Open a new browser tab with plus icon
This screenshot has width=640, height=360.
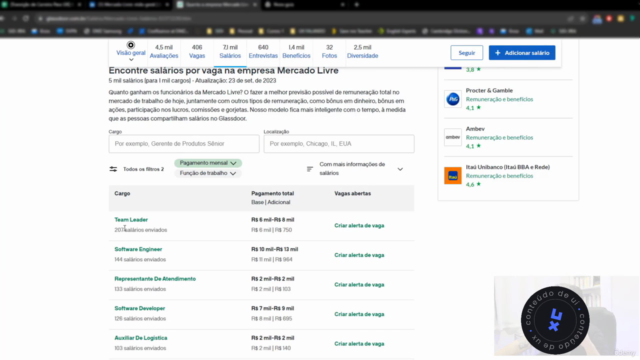tap(356, 4)
